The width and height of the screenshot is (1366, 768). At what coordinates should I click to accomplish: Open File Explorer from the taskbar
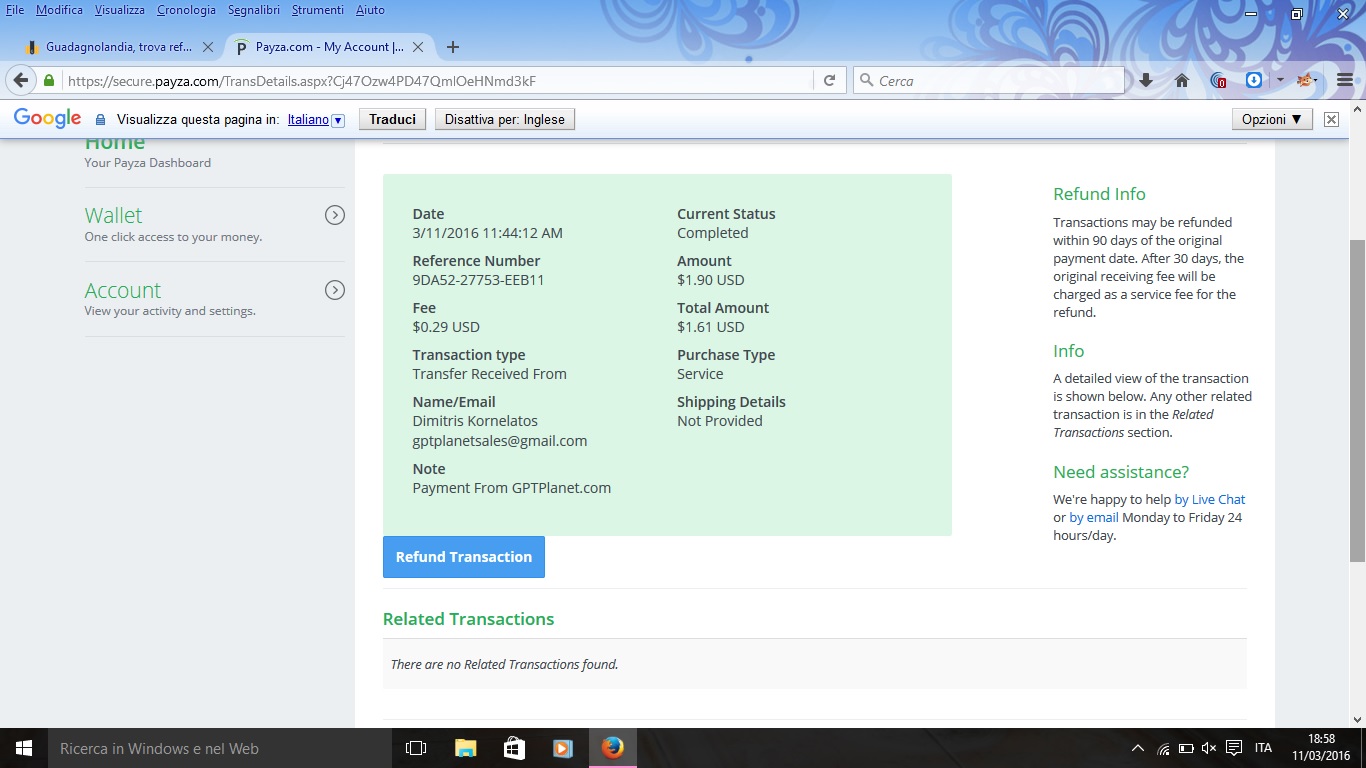[465, 748]
